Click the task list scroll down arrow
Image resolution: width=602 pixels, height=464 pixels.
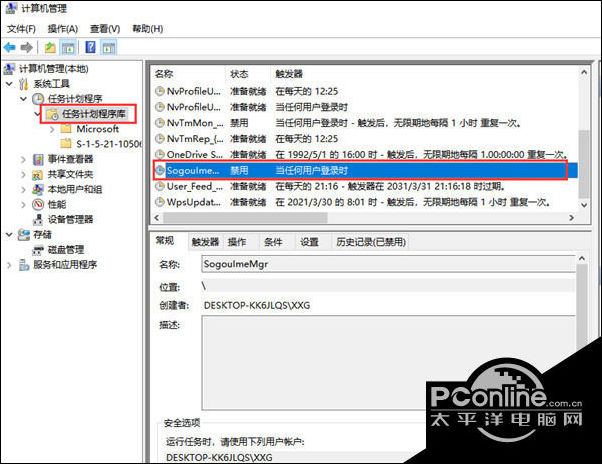pyautogui.click(x=584, y=205)
